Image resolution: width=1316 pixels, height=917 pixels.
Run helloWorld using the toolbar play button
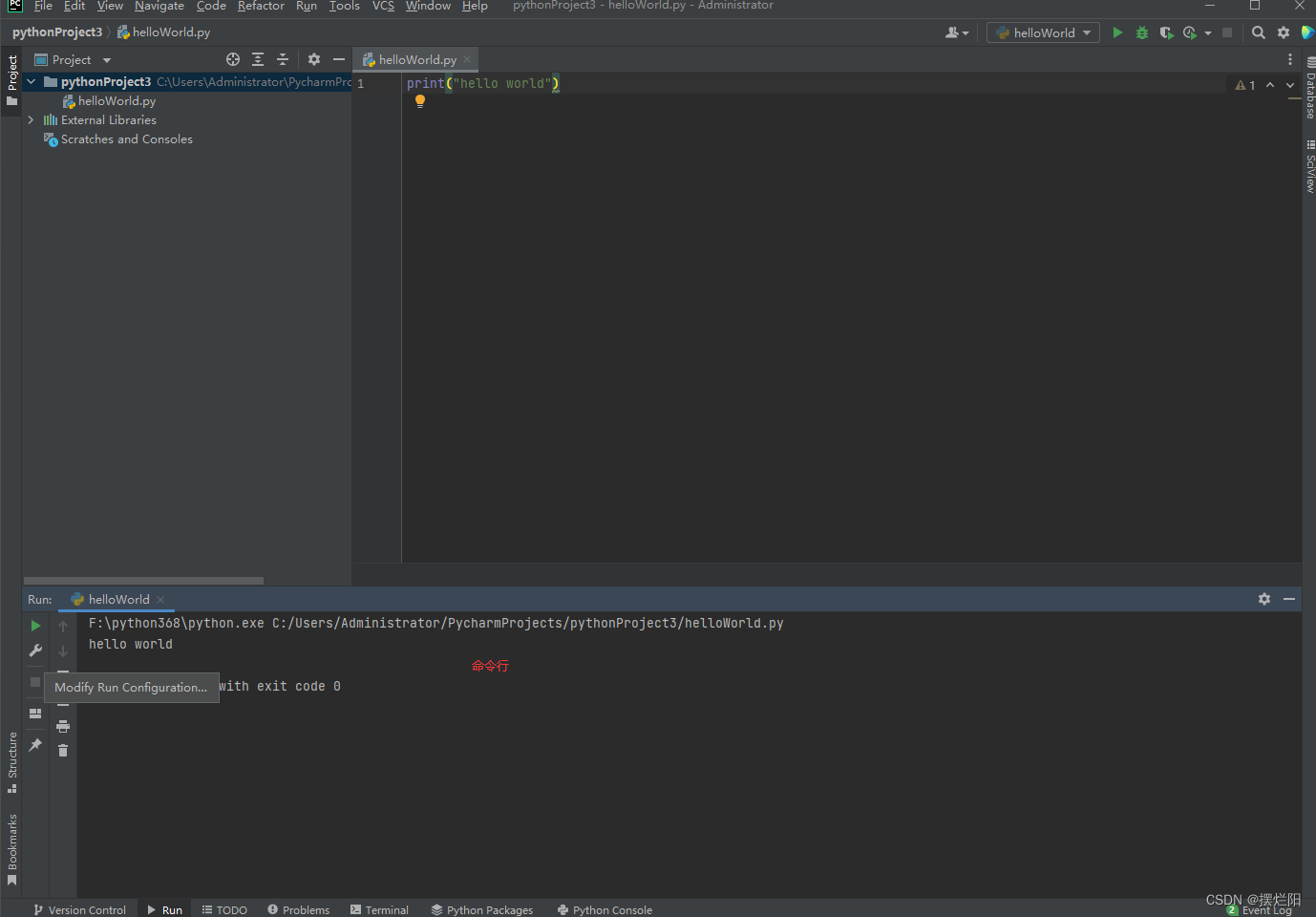(x=1117, y=32)
